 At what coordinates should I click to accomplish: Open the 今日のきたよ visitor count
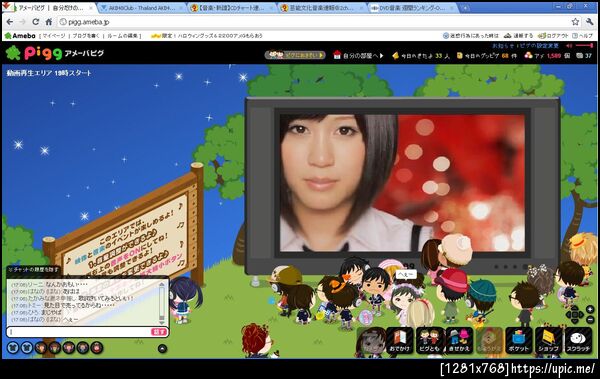pos(421,56)
